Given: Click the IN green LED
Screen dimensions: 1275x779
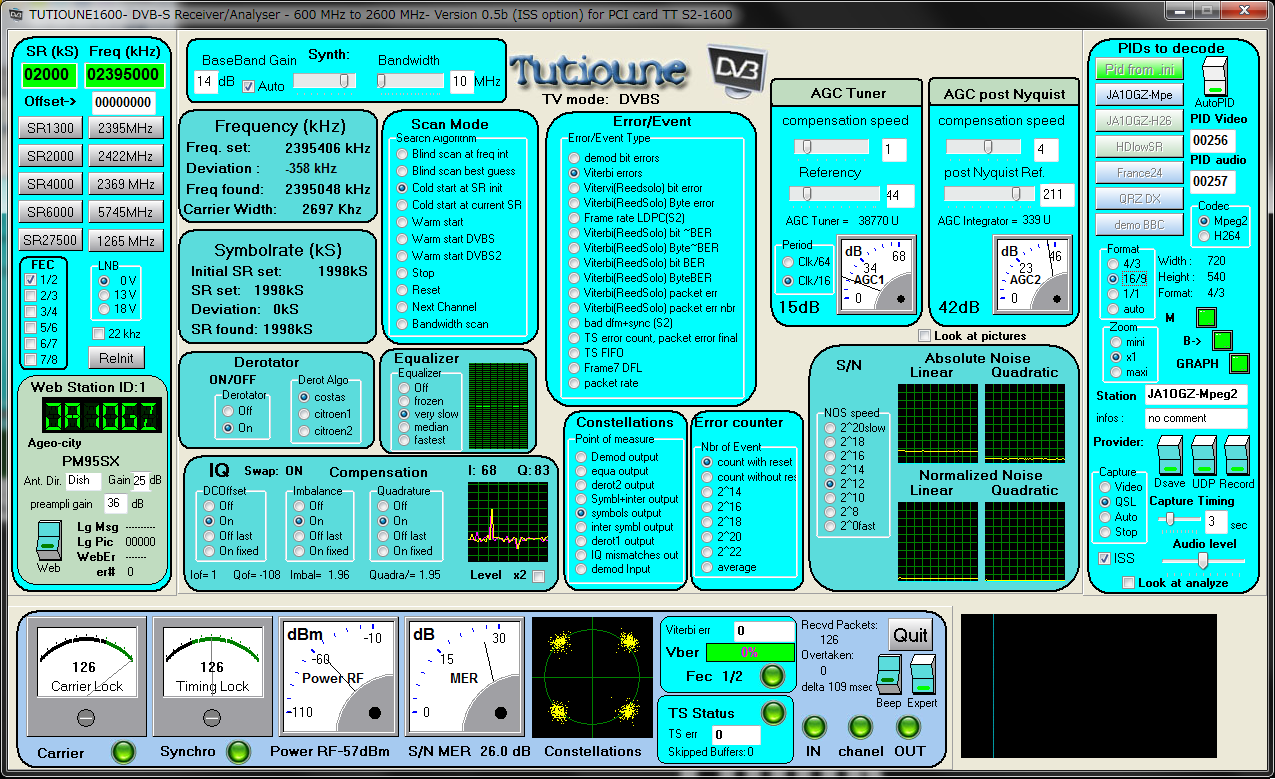Looking at the screenshot, I should point(815,727).
